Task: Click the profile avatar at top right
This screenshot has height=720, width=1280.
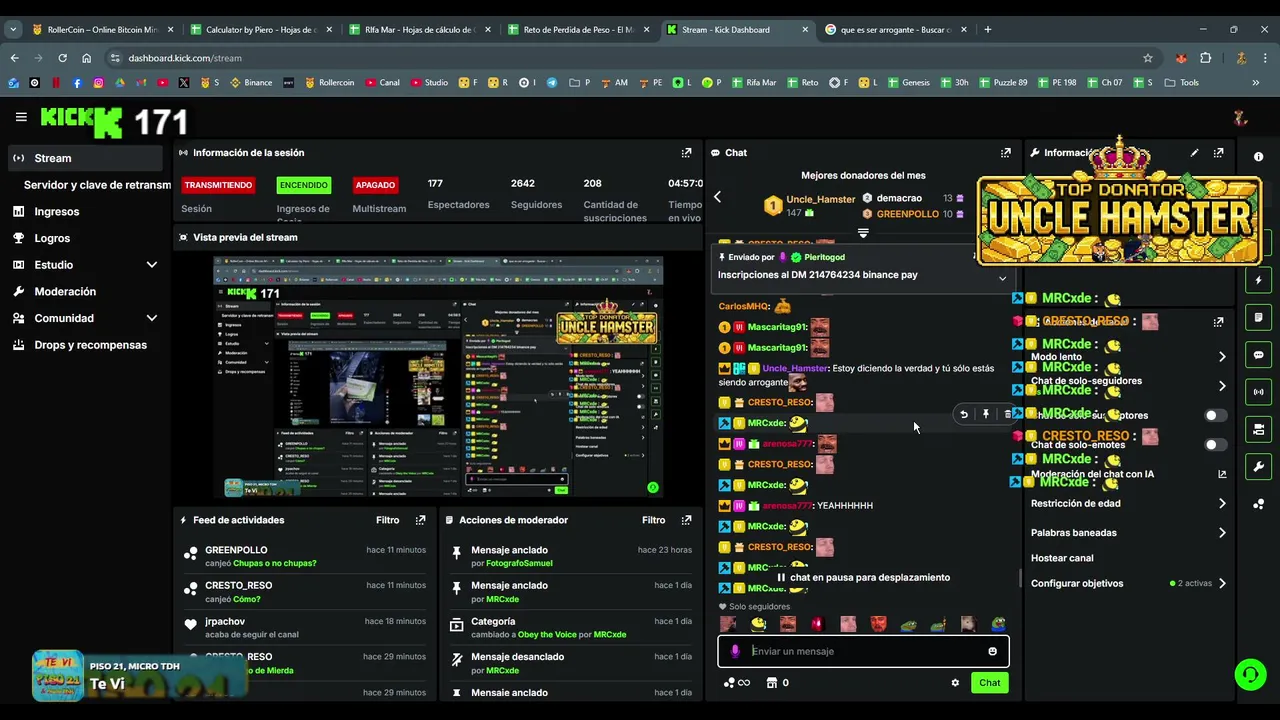Action: [1240, 118]
